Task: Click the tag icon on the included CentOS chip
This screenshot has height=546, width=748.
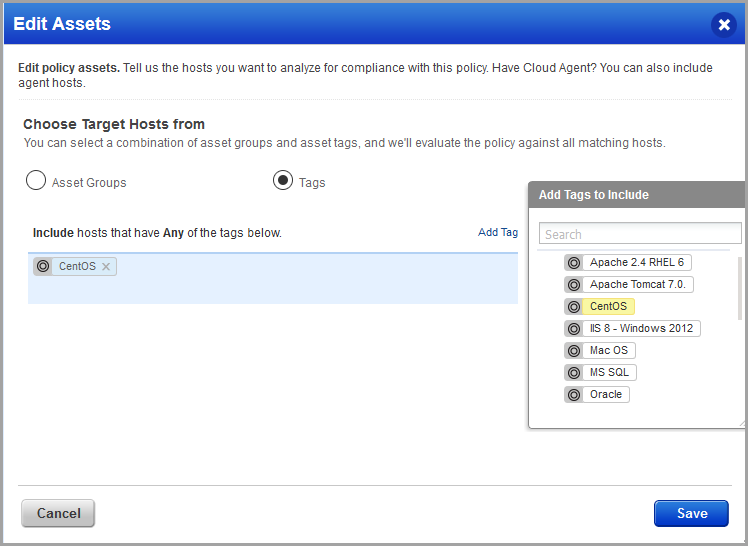Action: (x=43, y=266)
